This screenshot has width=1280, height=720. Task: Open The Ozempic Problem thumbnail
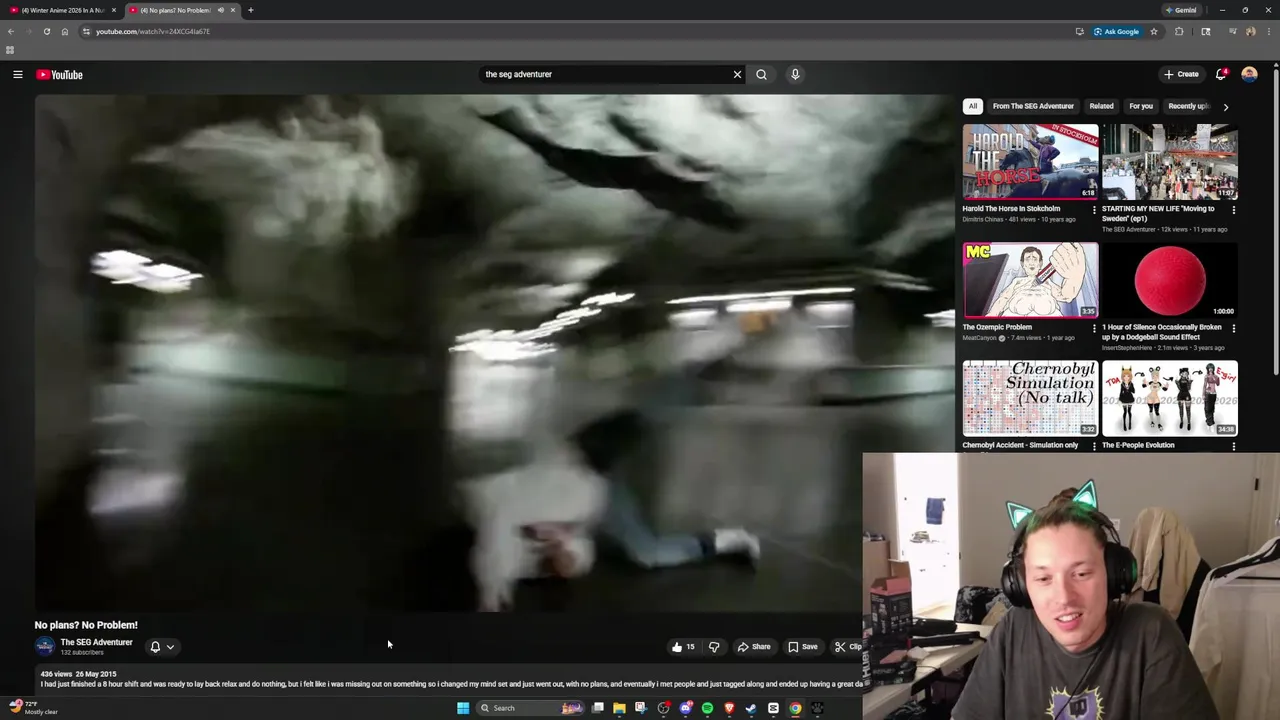(1030, 280)
